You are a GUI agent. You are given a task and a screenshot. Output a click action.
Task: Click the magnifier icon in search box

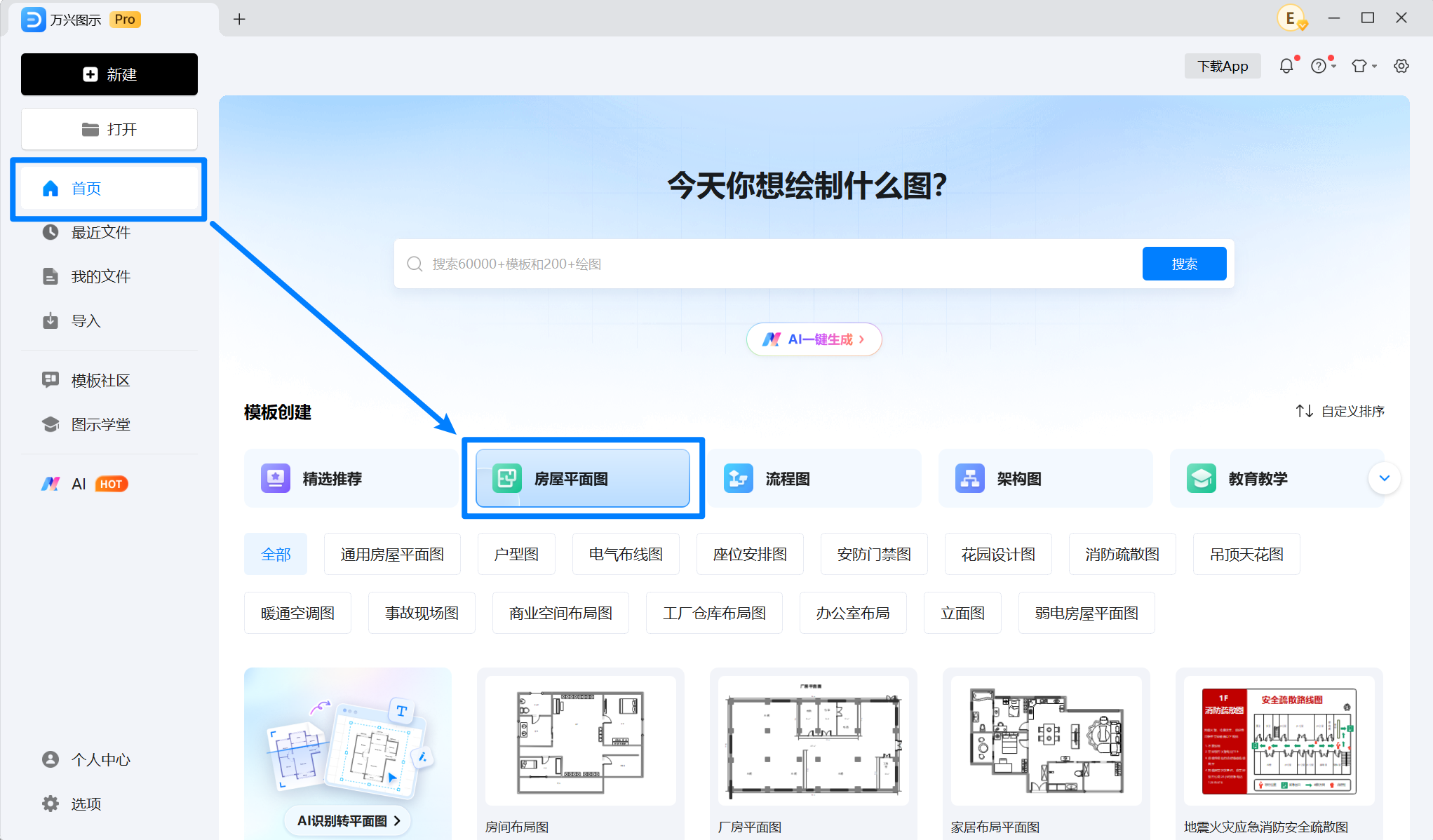pyautogui.click(x=415, y=264)
